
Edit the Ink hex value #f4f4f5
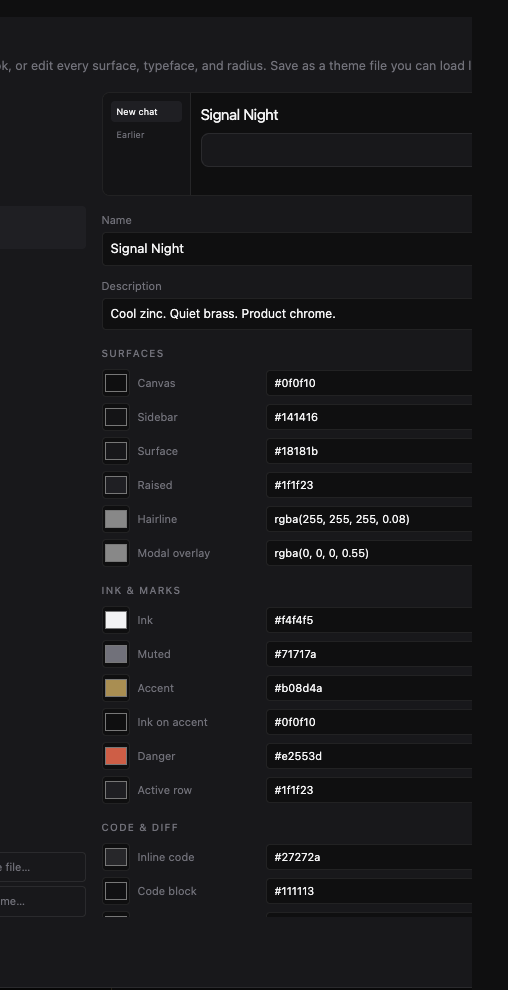369,621
